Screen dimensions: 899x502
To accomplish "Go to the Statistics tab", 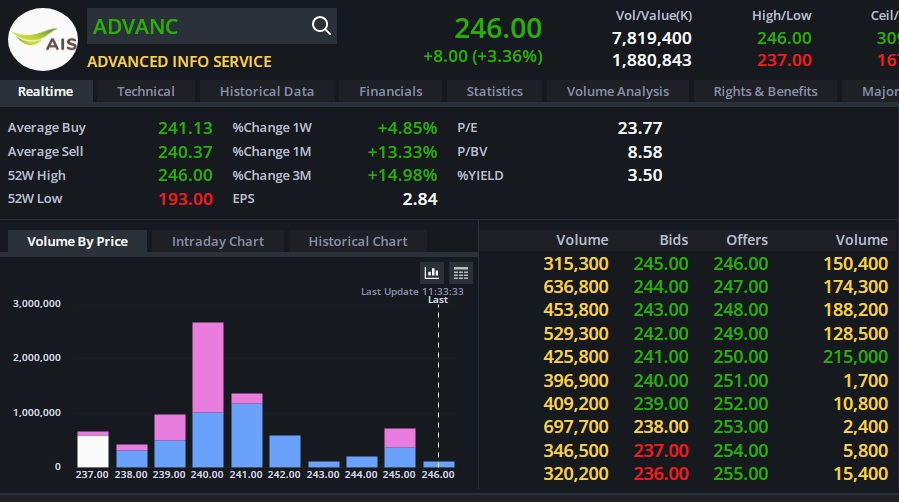I will pyautogui.click(x=494, y=91).
